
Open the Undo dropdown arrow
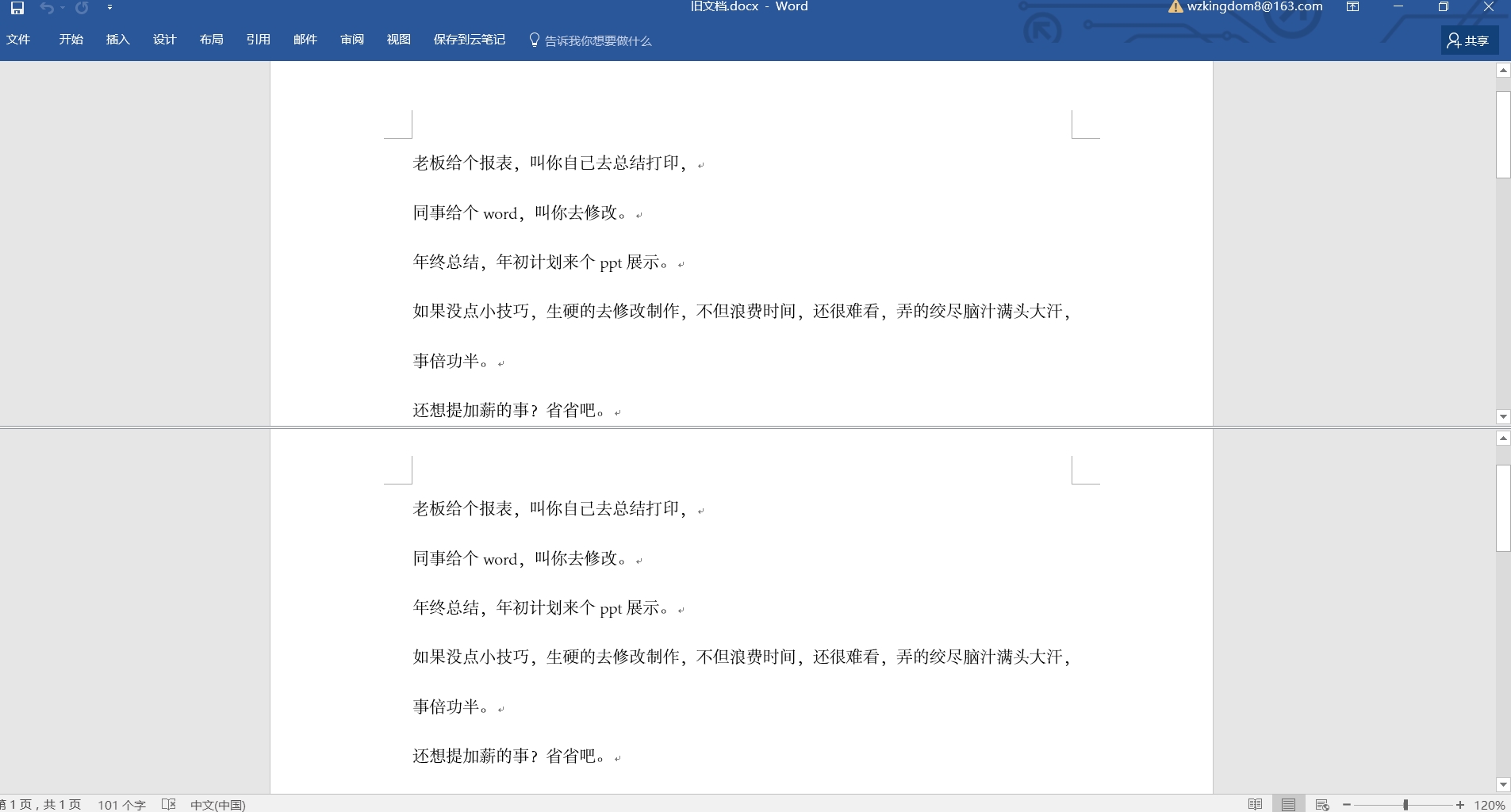(x=62, y=8)
